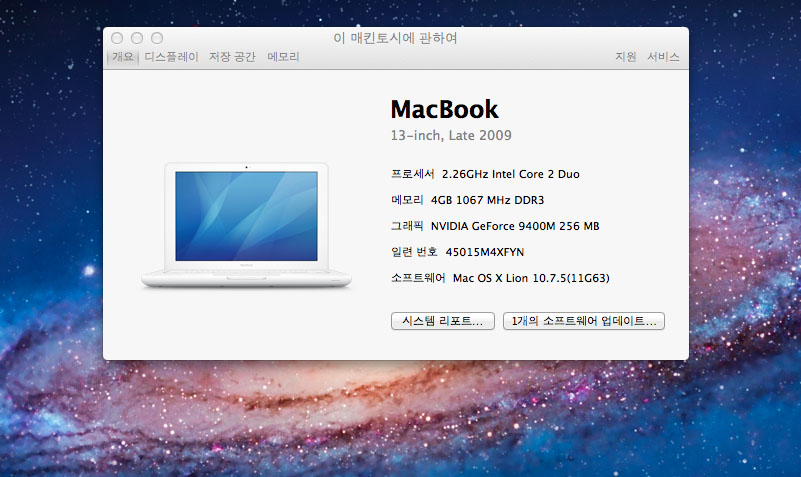Open the 서비스 section
The image size is (801, 477).
pyautogui.click(x=663, y=57)
